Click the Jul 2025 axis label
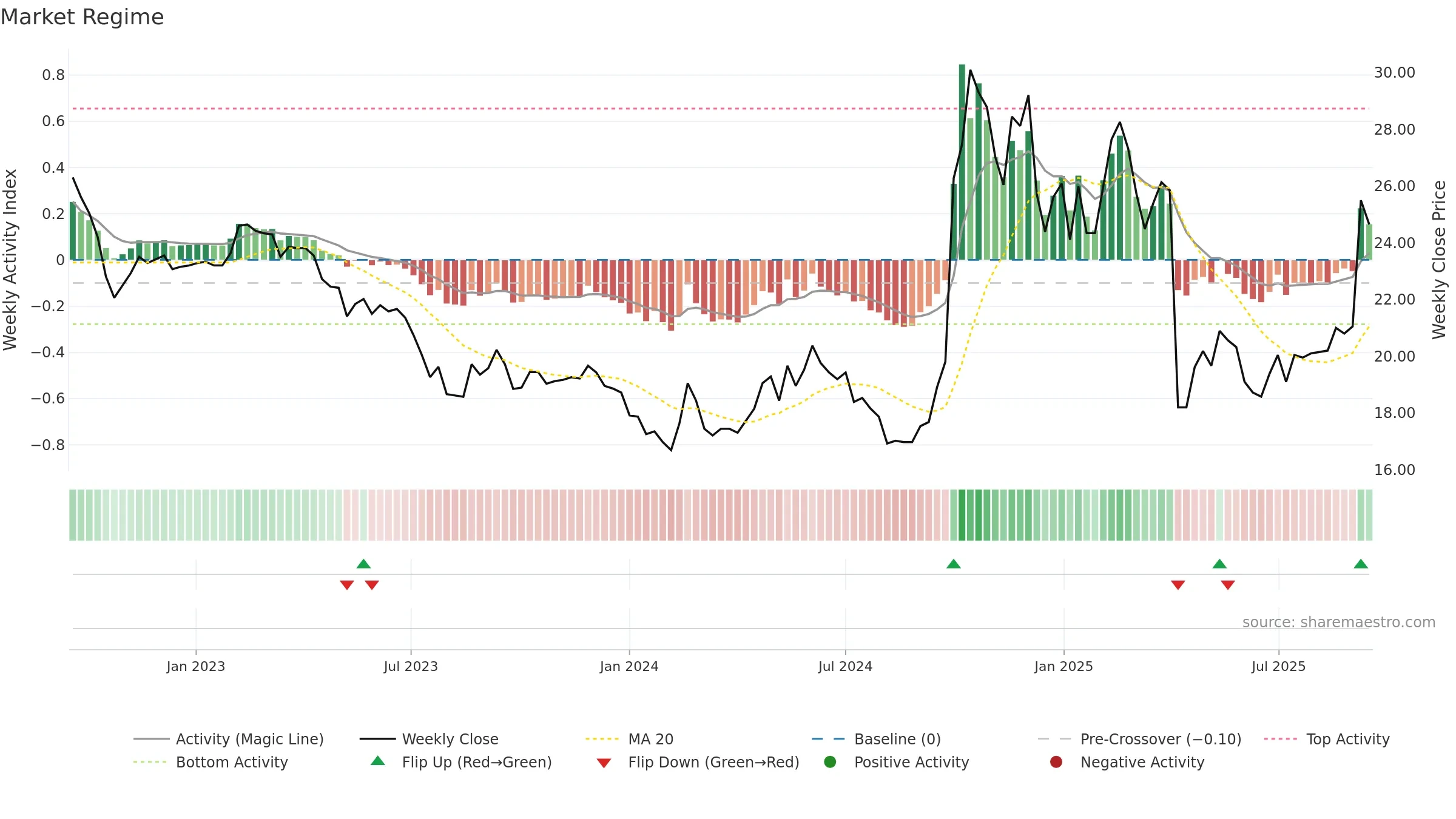Screen dimensions: 1456x819 tap(1278, 666)
